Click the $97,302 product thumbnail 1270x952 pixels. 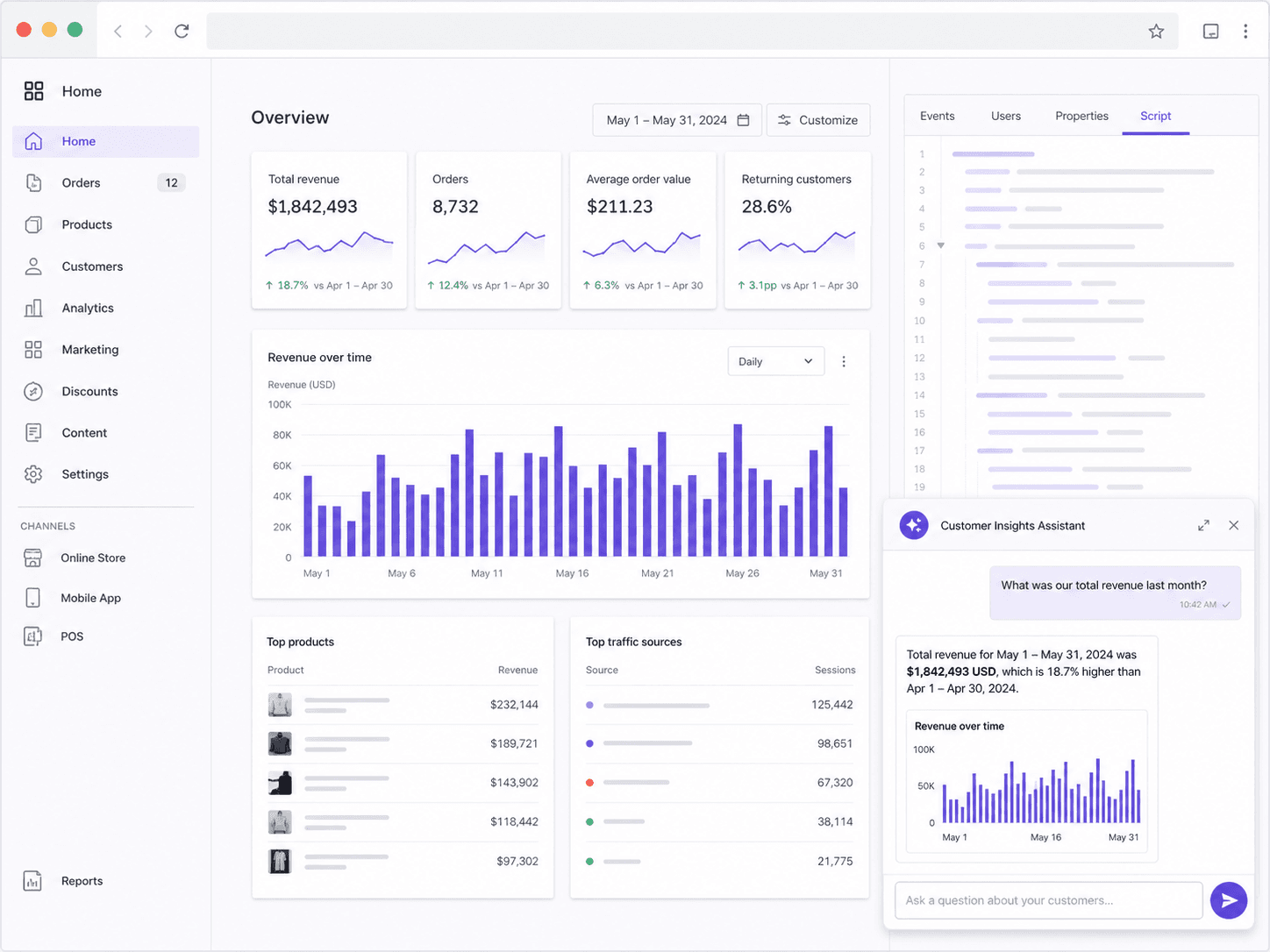click(x=280, y=861)
